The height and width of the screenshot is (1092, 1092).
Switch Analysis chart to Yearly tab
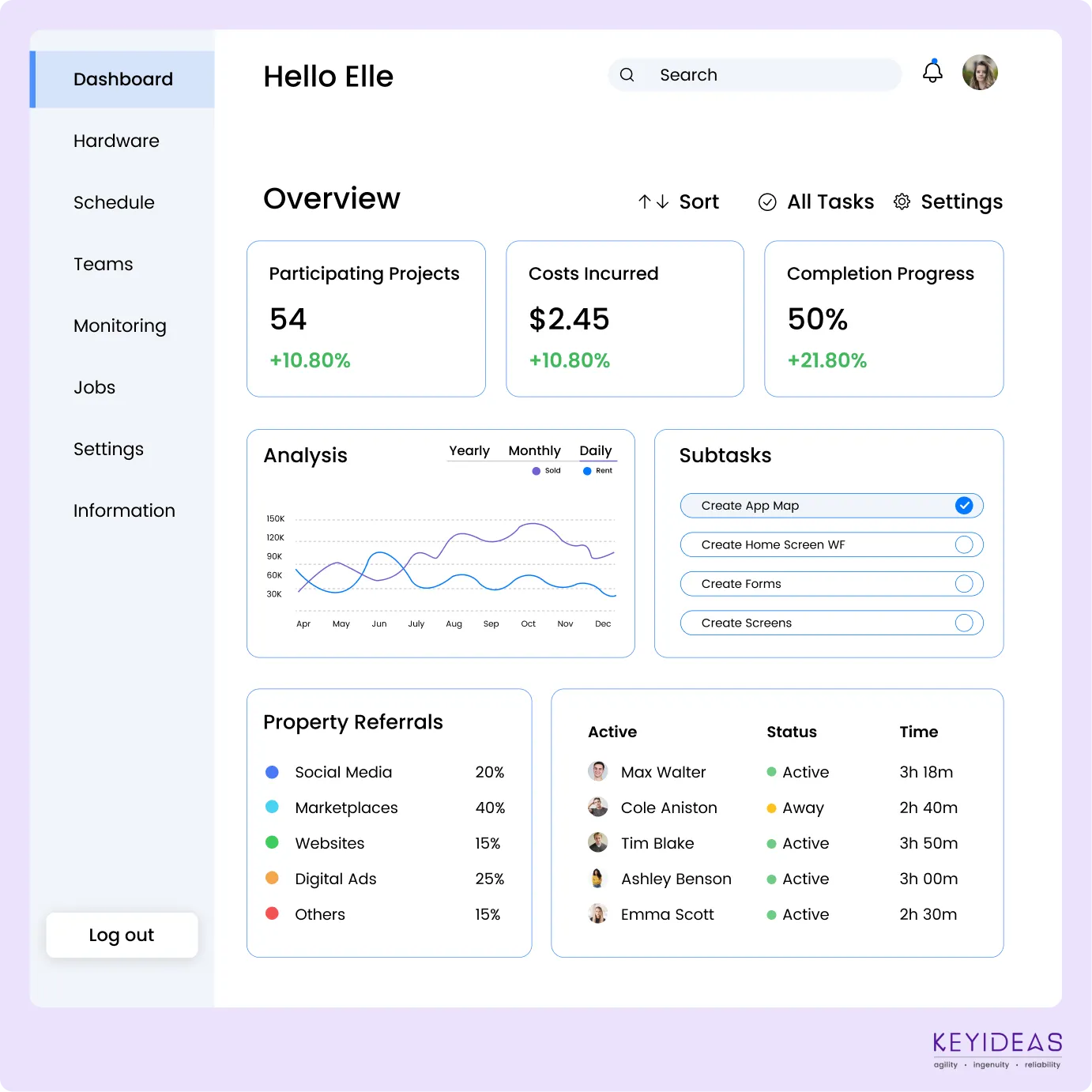[469, 450]
